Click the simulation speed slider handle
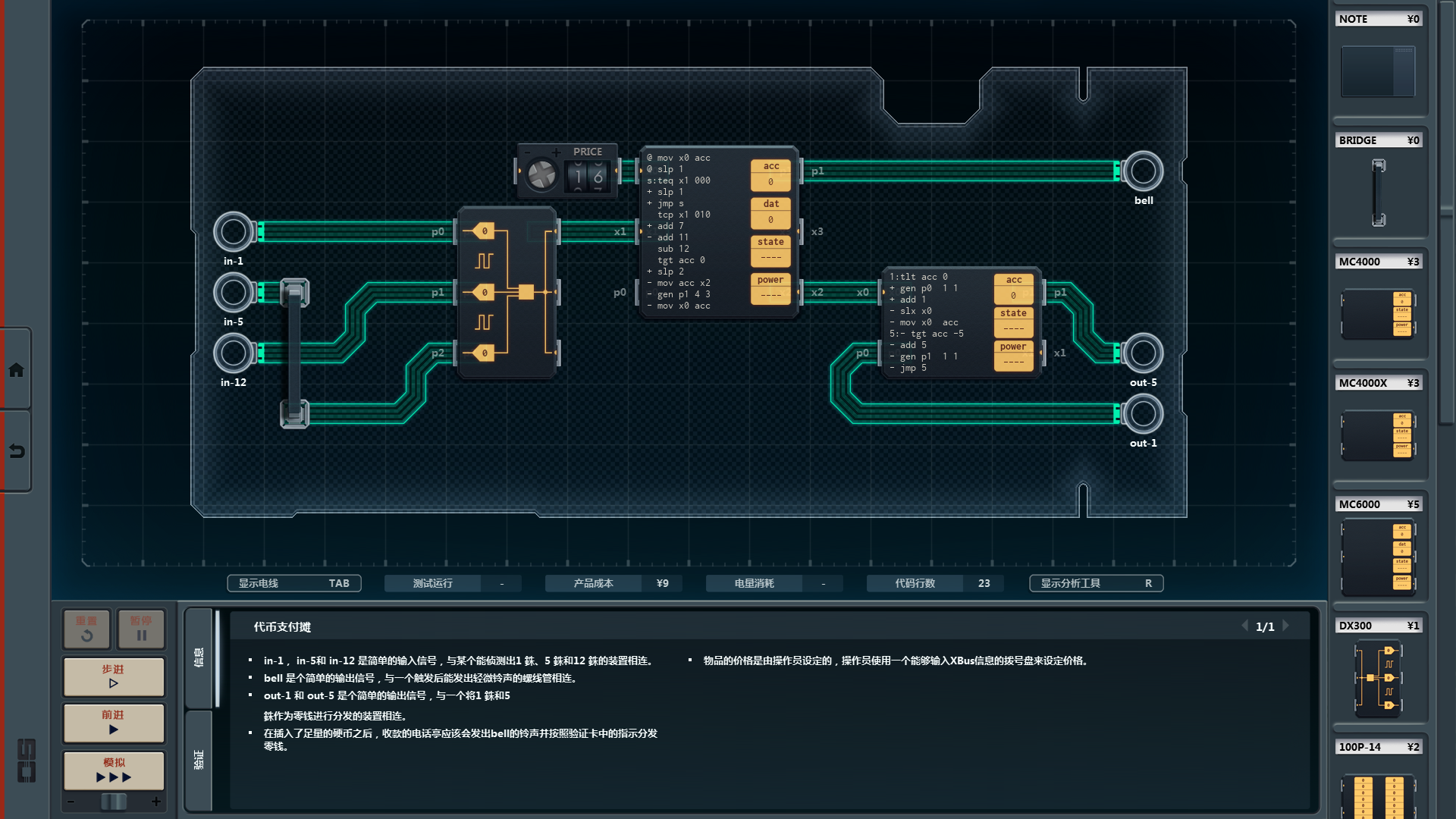This screenshot has height=819, width=1456. coord(114,802)
